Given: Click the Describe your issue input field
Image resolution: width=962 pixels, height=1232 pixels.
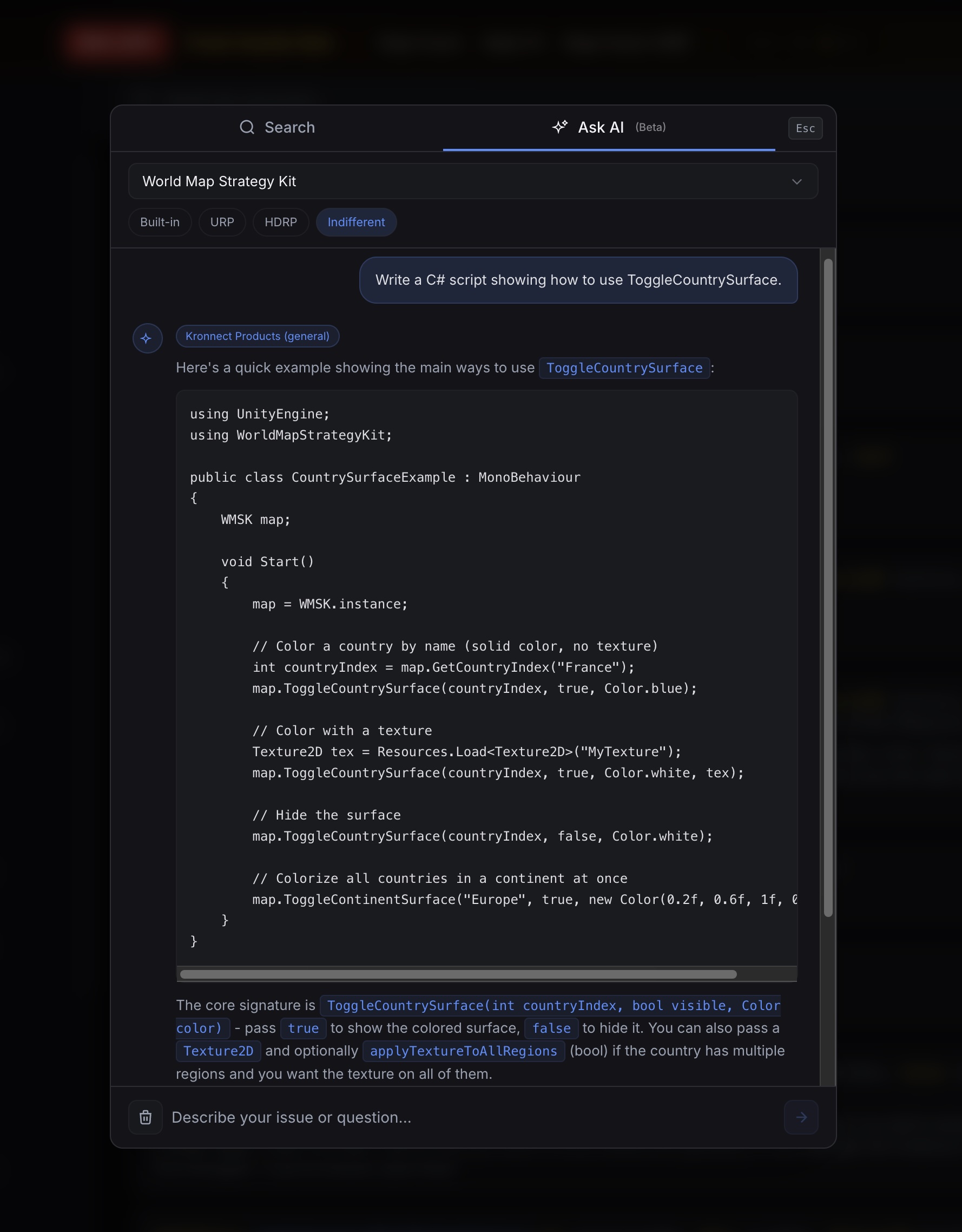Looking at the screenshot, I should pos(395,1116).
